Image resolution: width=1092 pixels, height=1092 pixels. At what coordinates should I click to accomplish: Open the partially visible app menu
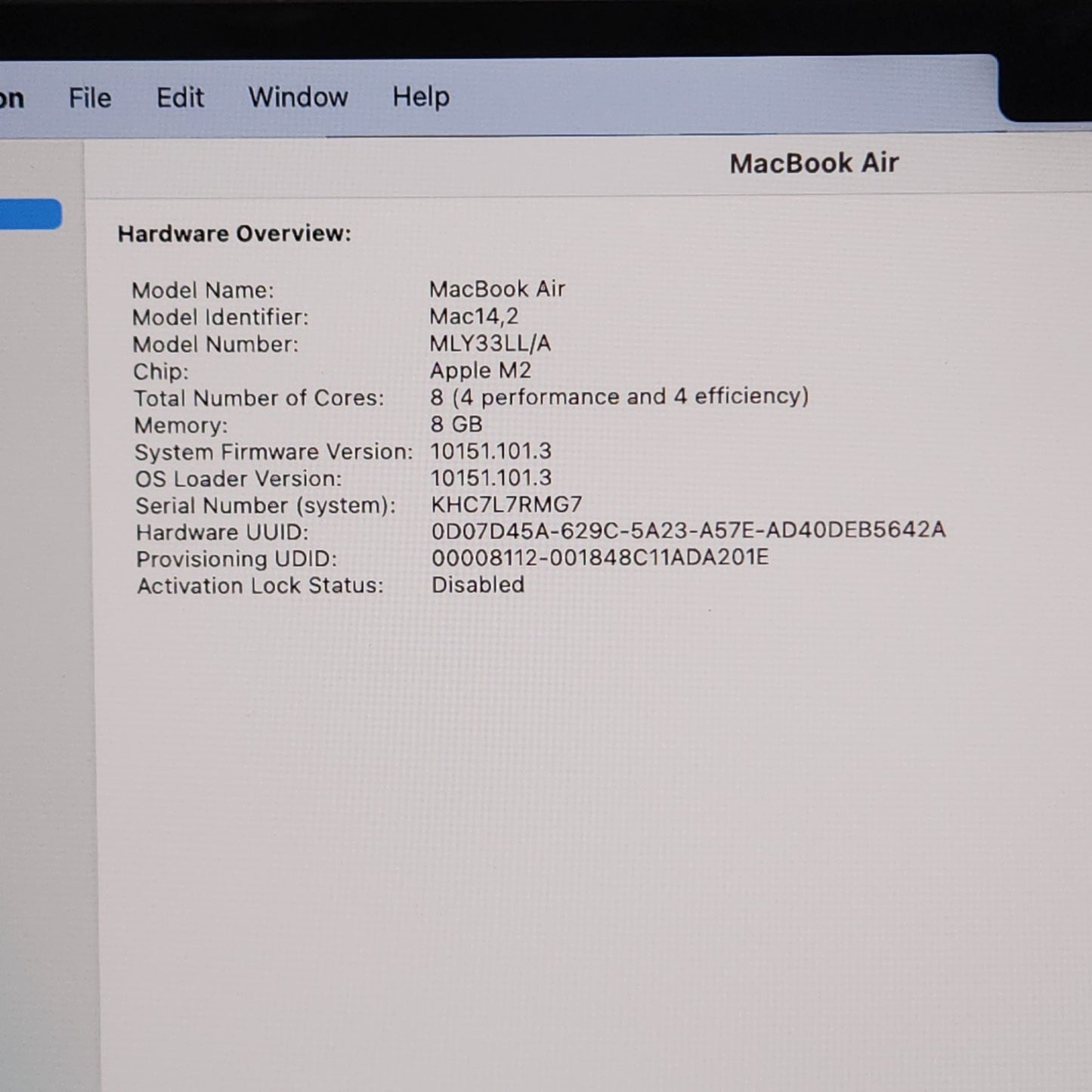(12, 98)
